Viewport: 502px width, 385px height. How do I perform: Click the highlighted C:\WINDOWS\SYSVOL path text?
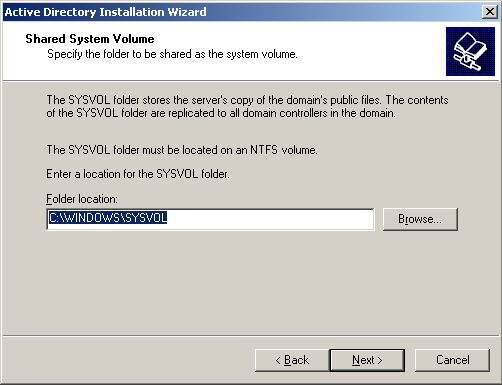(108, 218)
